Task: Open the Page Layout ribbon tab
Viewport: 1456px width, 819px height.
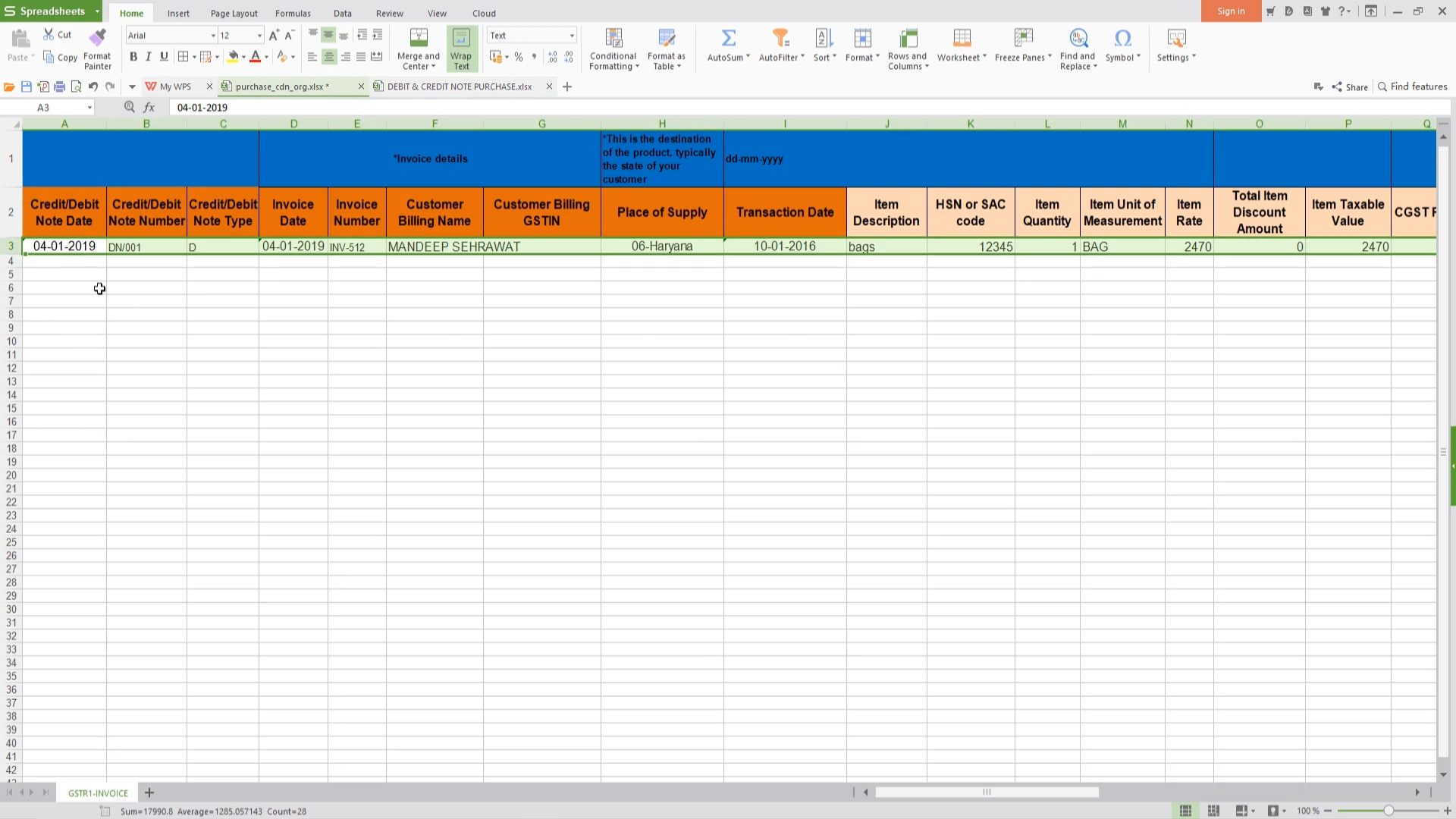Action: pos(234,13)
